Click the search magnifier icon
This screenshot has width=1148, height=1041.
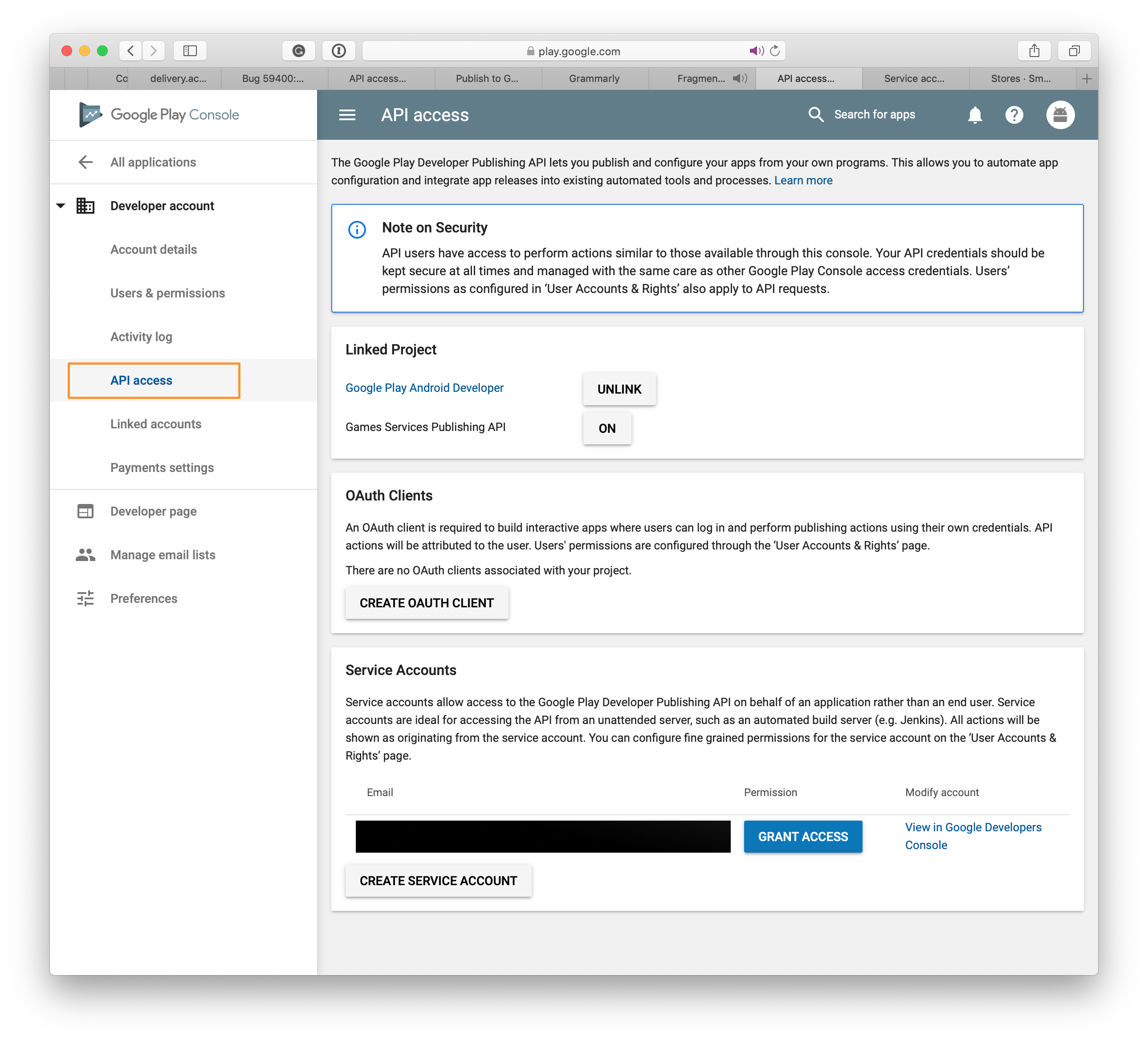[817, 114]
